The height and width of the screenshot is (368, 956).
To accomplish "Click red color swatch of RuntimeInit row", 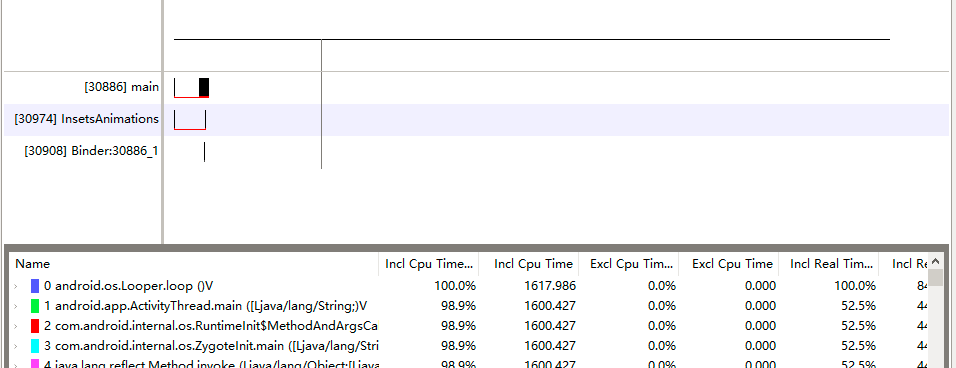I will (x=35, y=326).
